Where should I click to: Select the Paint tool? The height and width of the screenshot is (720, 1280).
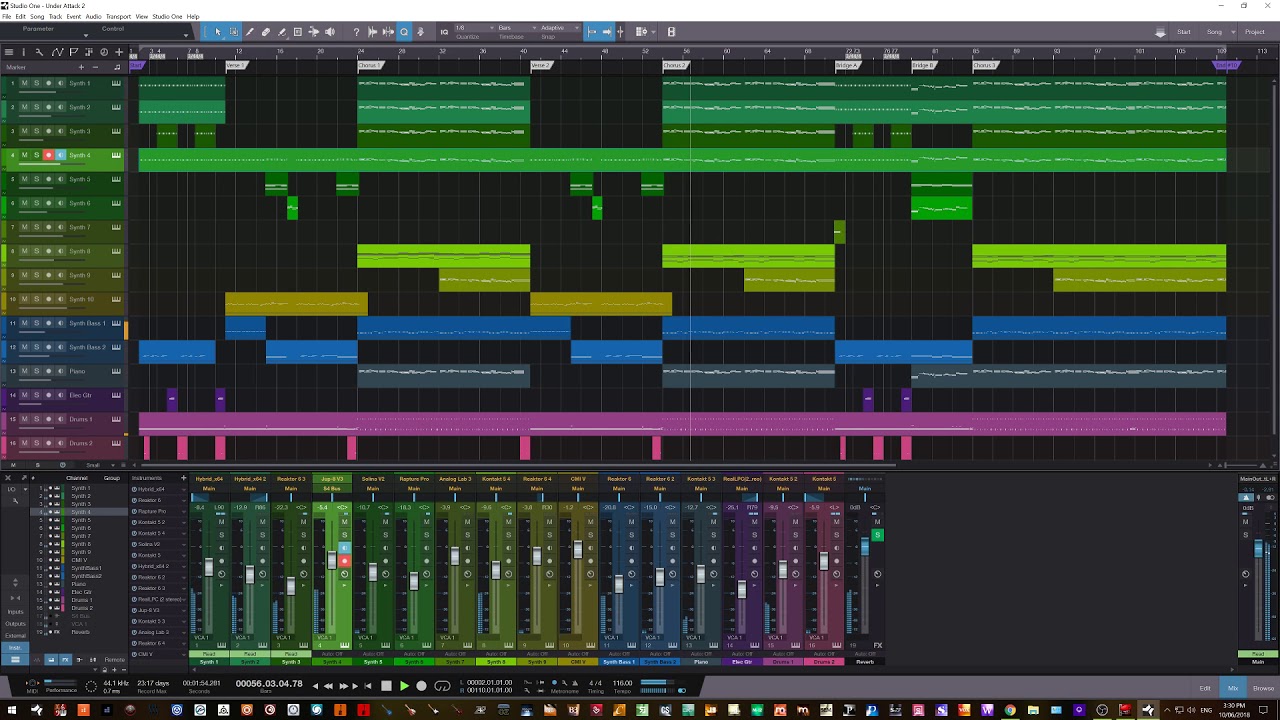(x=282, y=32)
